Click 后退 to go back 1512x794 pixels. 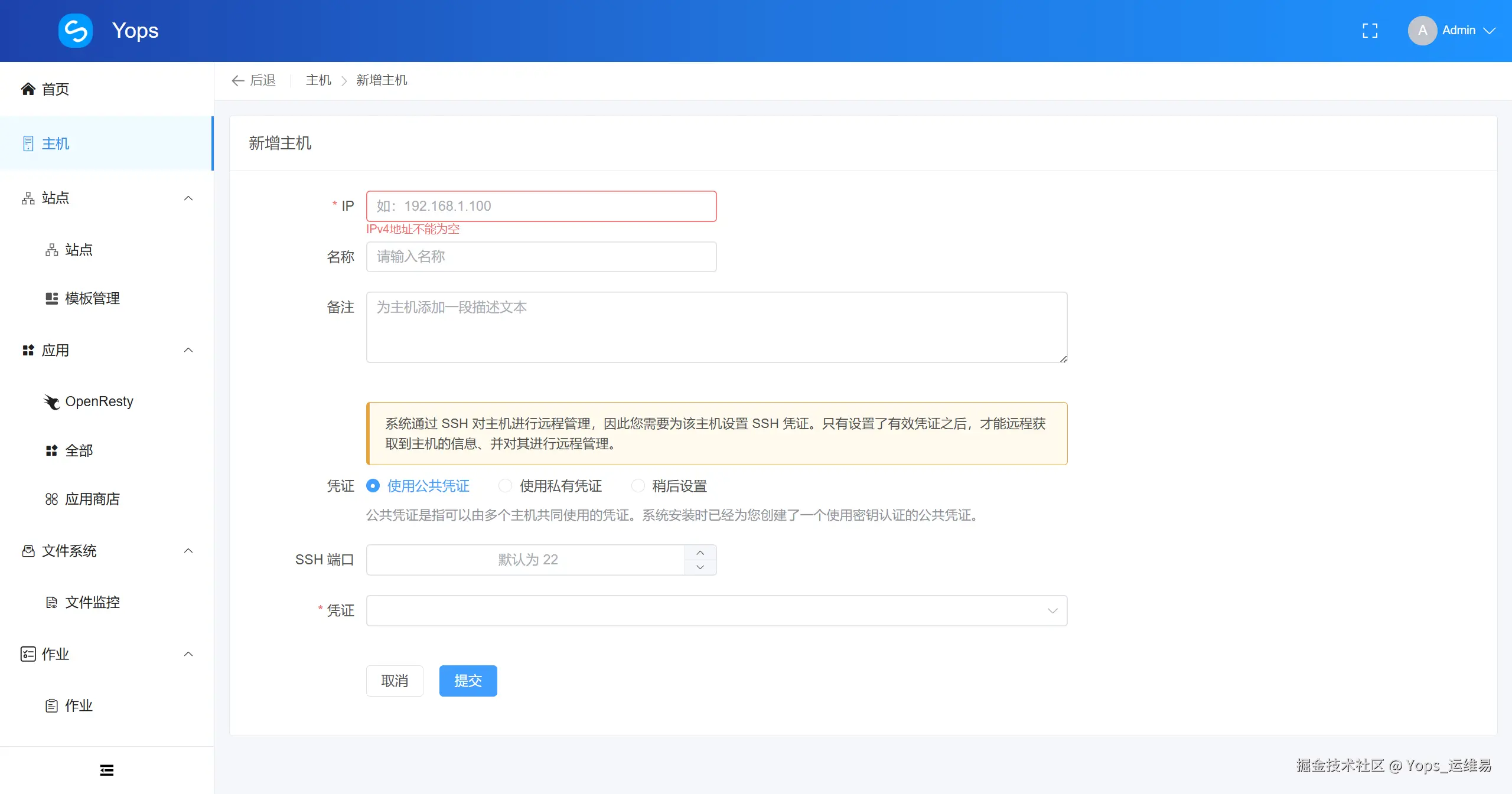coord(253,80)
